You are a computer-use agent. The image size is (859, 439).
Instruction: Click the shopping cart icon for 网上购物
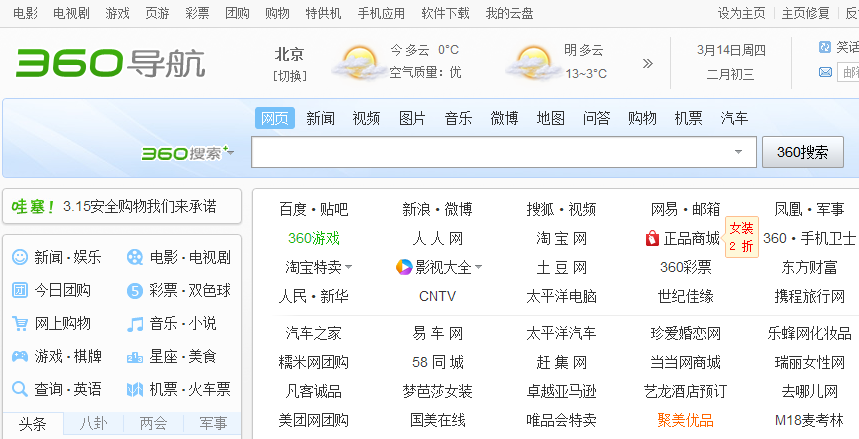pos(20,324)
